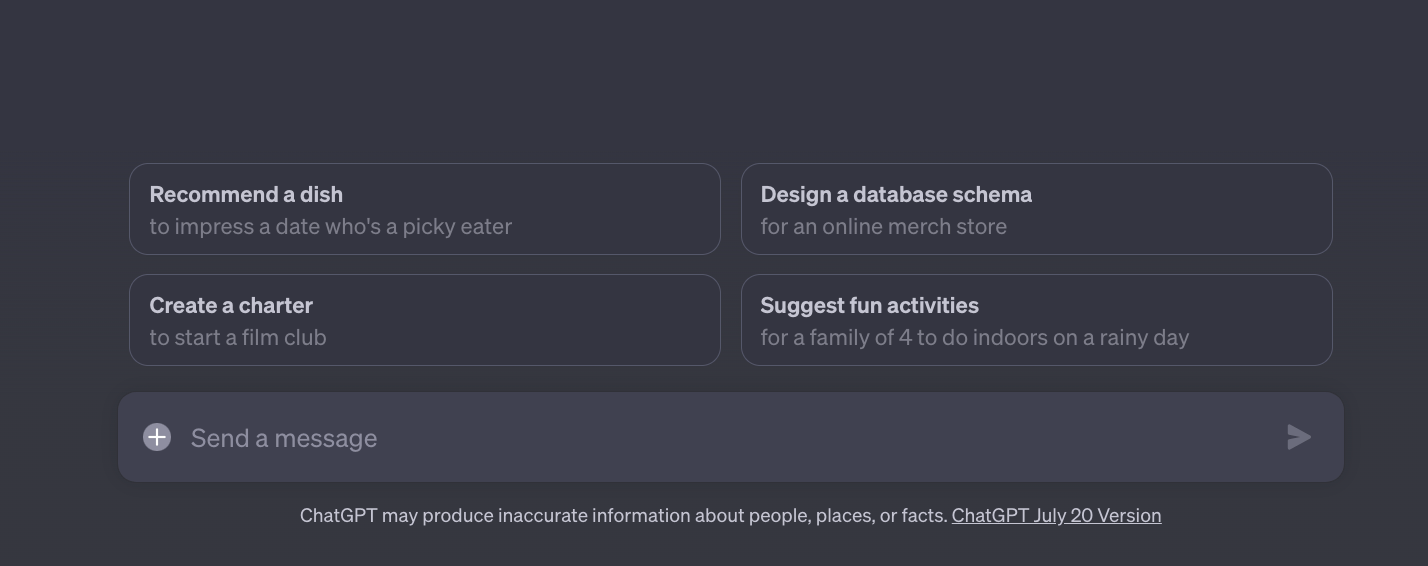Pick the 'Create a charter' prompt card
This screenshot has width=1428, height=566.
click(x=424, y=320)
